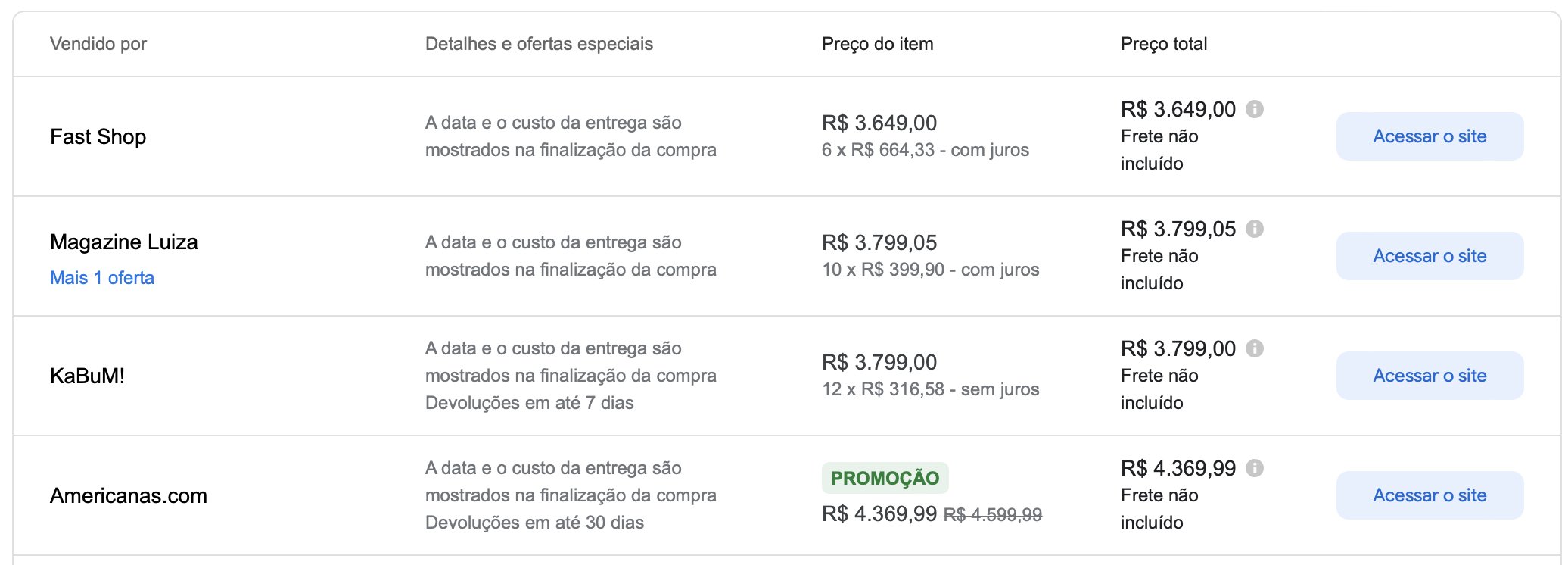Screen dimensions: 1568x565
Task: Select the Vendido por column header
Action: [98, 44]
